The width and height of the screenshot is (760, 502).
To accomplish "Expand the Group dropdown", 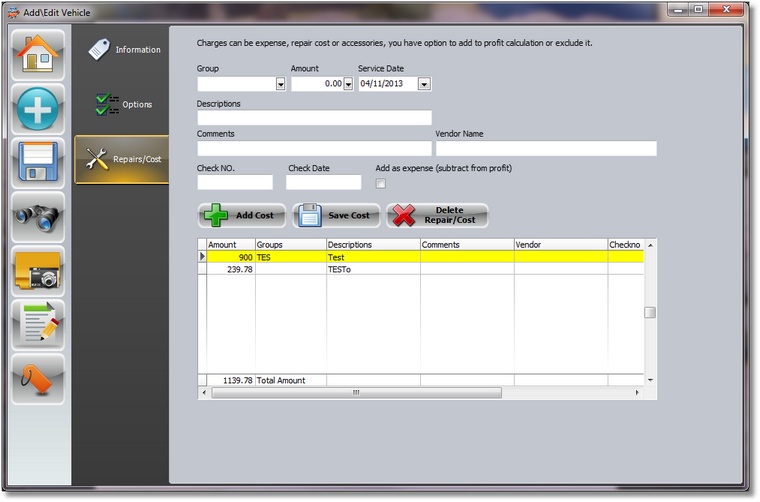I will pos(281,84).
